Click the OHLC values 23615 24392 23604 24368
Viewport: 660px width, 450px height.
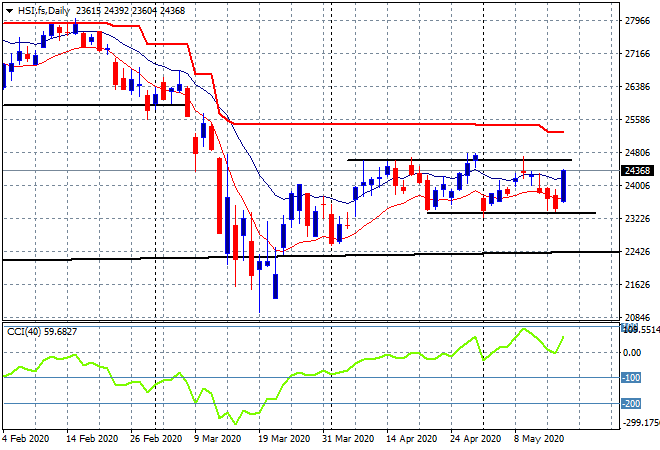click(x=130, y=11)
